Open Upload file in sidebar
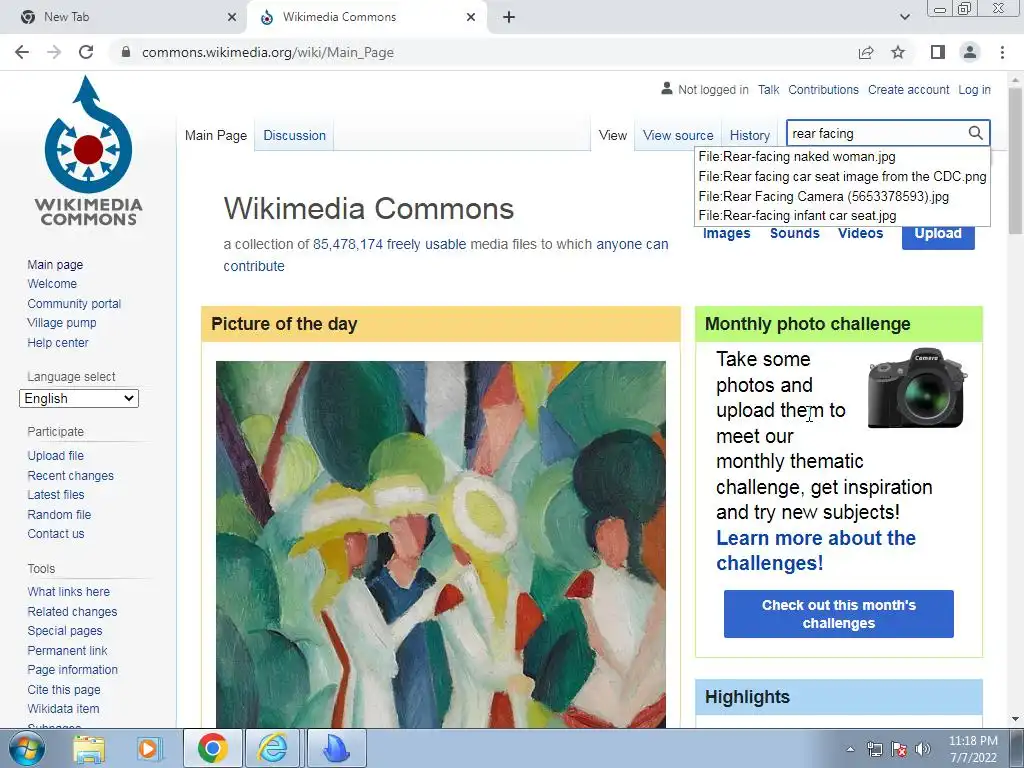Image resolution: width=1024 pixels, height=768 pixels. point(56,456)
